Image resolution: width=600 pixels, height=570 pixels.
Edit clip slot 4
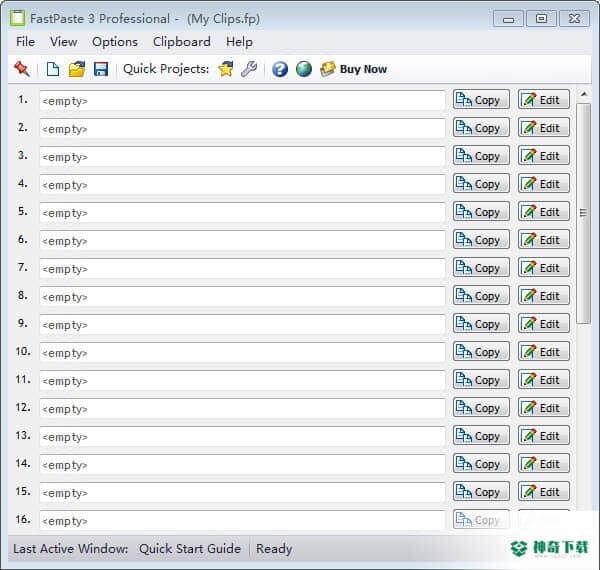point(544,183)
